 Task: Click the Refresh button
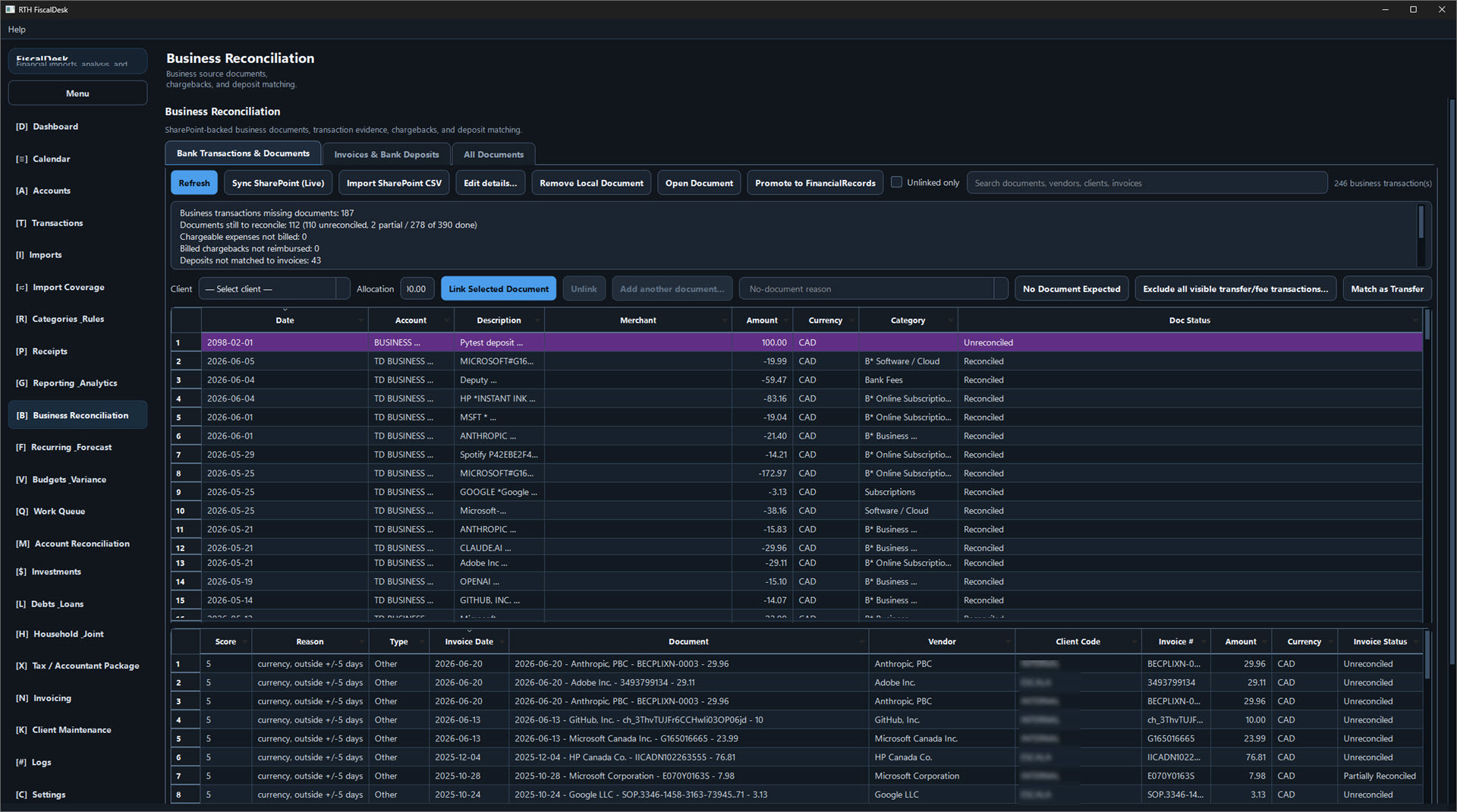coord(194,183)
